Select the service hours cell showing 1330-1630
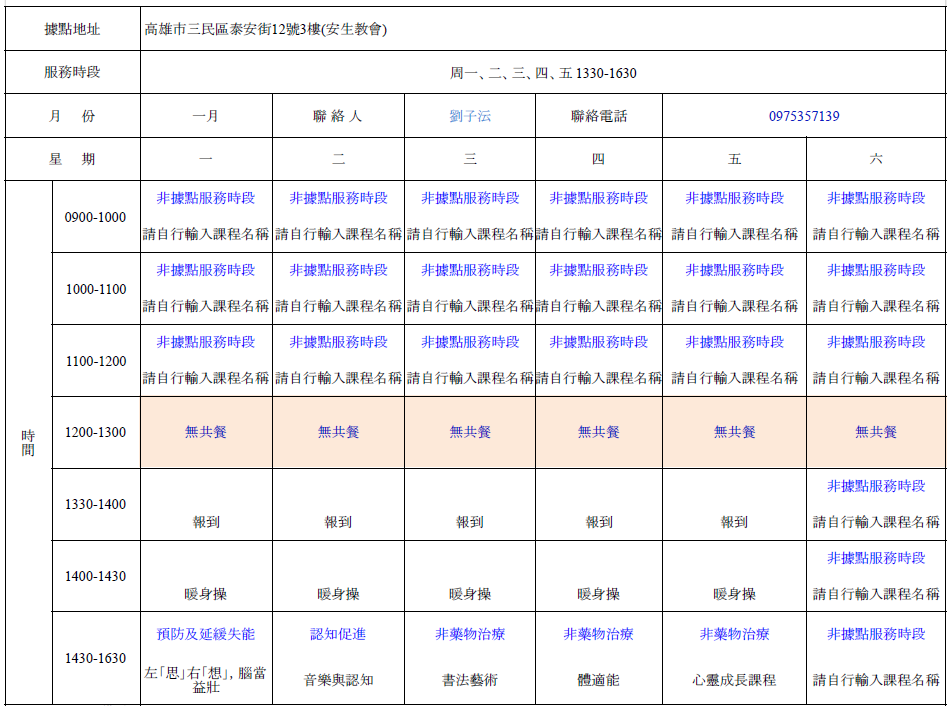The height and width of the screenshot is (706, 947). tap(542, 73)
